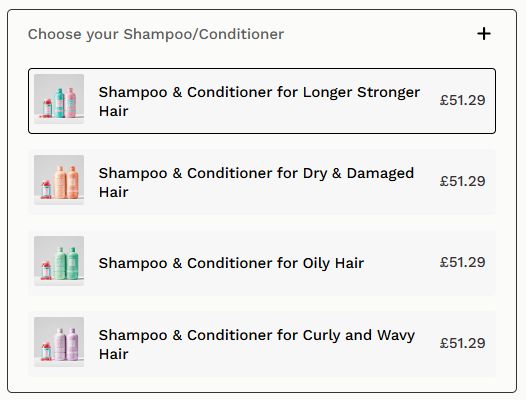Click the pink bottle in the Longer Stronger image

[x=70, y=103]
